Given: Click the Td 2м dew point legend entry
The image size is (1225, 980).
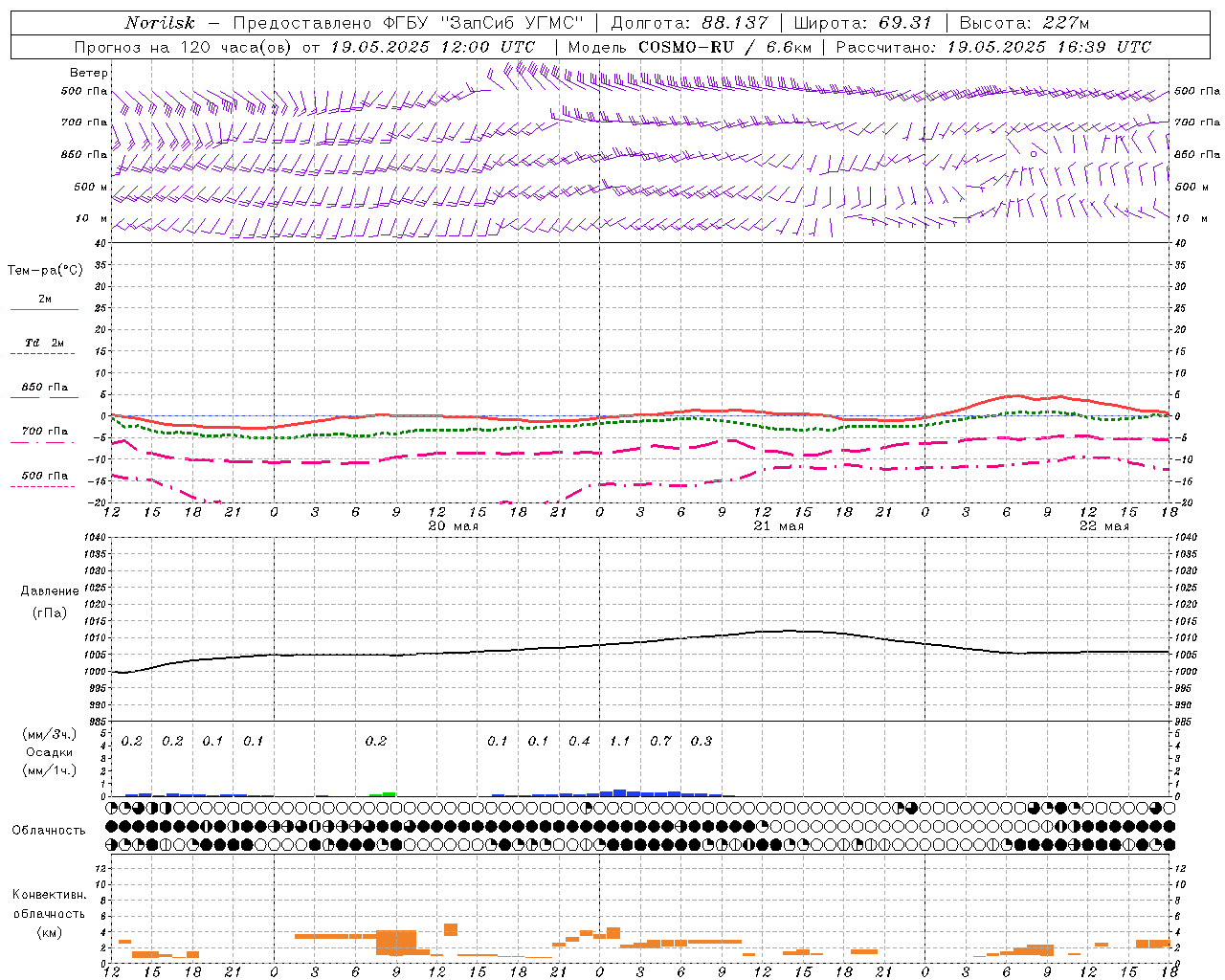Looking at the screenshot, I should 45,343.
